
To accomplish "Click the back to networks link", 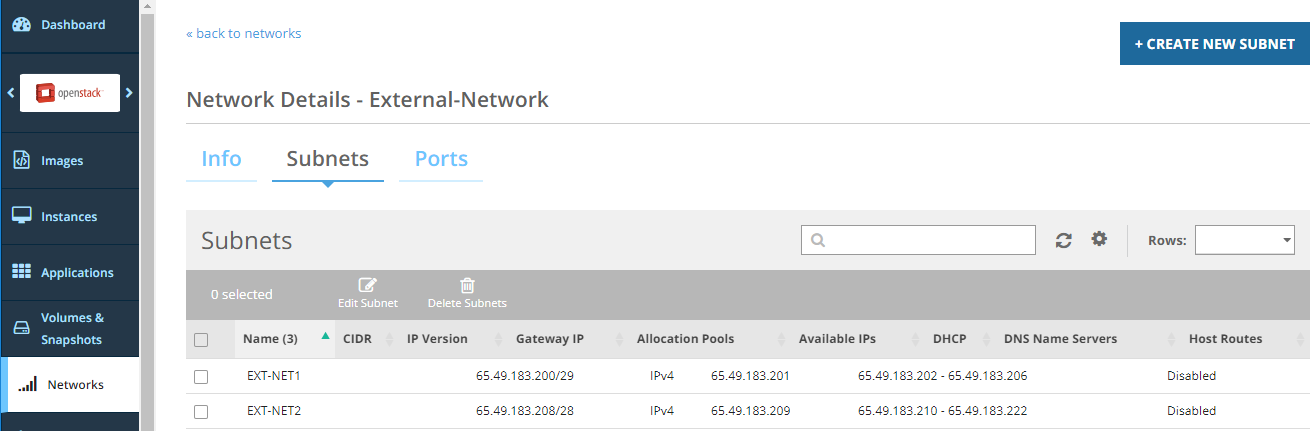I will (x=243, y=34).
